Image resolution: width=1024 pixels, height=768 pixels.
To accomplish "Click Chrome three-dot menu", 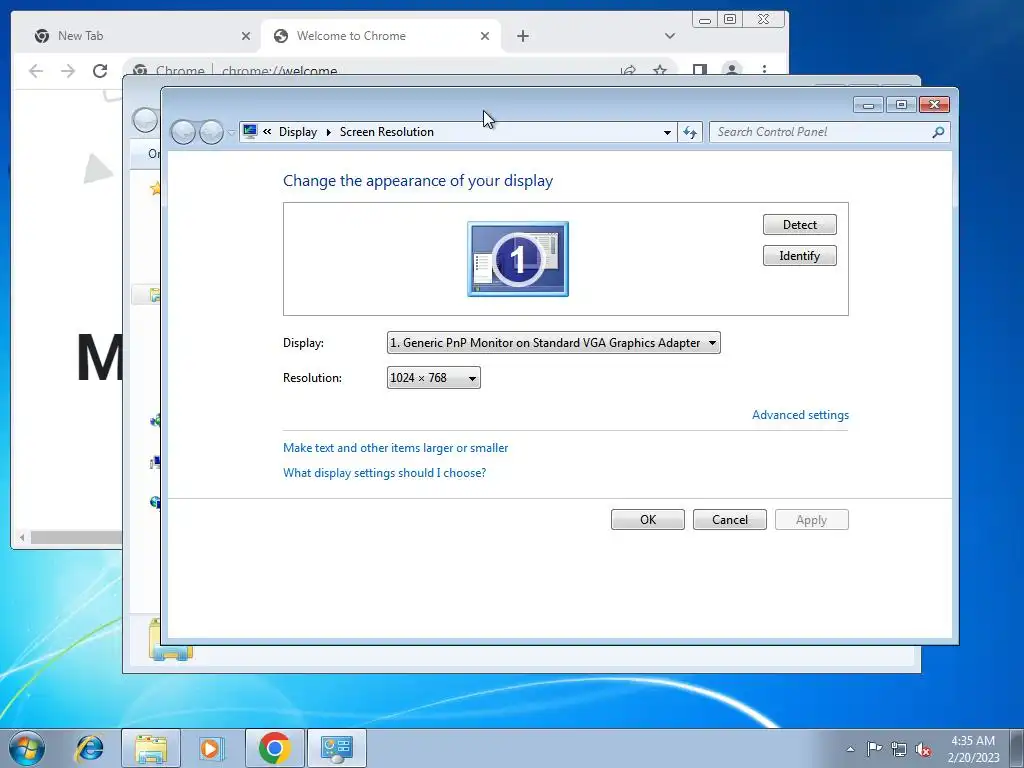I will pyautogui.click(x=764, y=69).
